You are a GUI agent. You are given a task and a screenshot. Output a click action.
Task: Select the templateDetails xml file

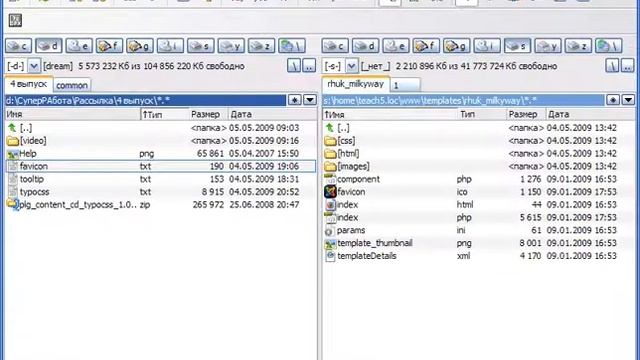coord(478,256)
